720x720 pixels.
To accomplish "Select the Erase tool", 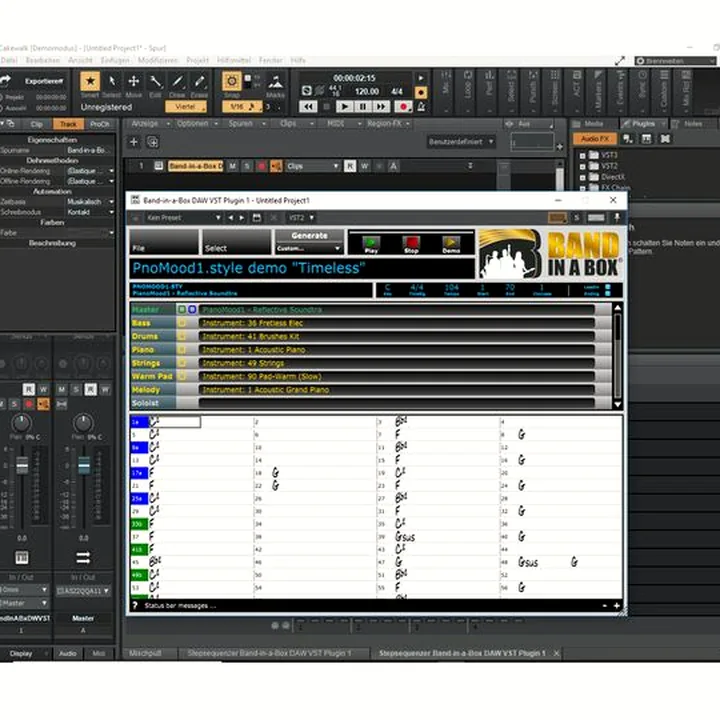I will pos(199,82).
